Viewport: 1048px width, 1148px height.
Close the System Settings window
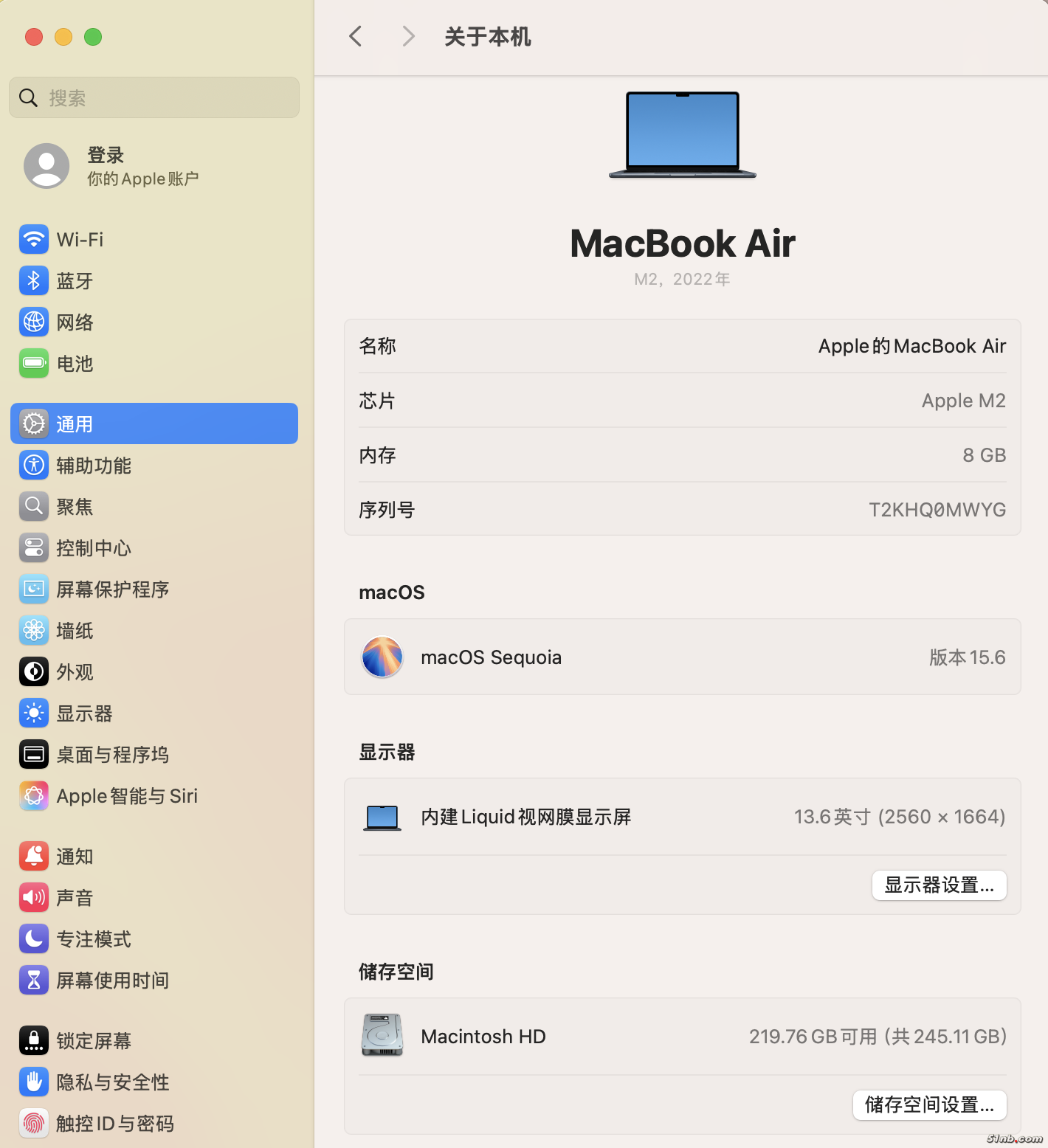point(34,37)
